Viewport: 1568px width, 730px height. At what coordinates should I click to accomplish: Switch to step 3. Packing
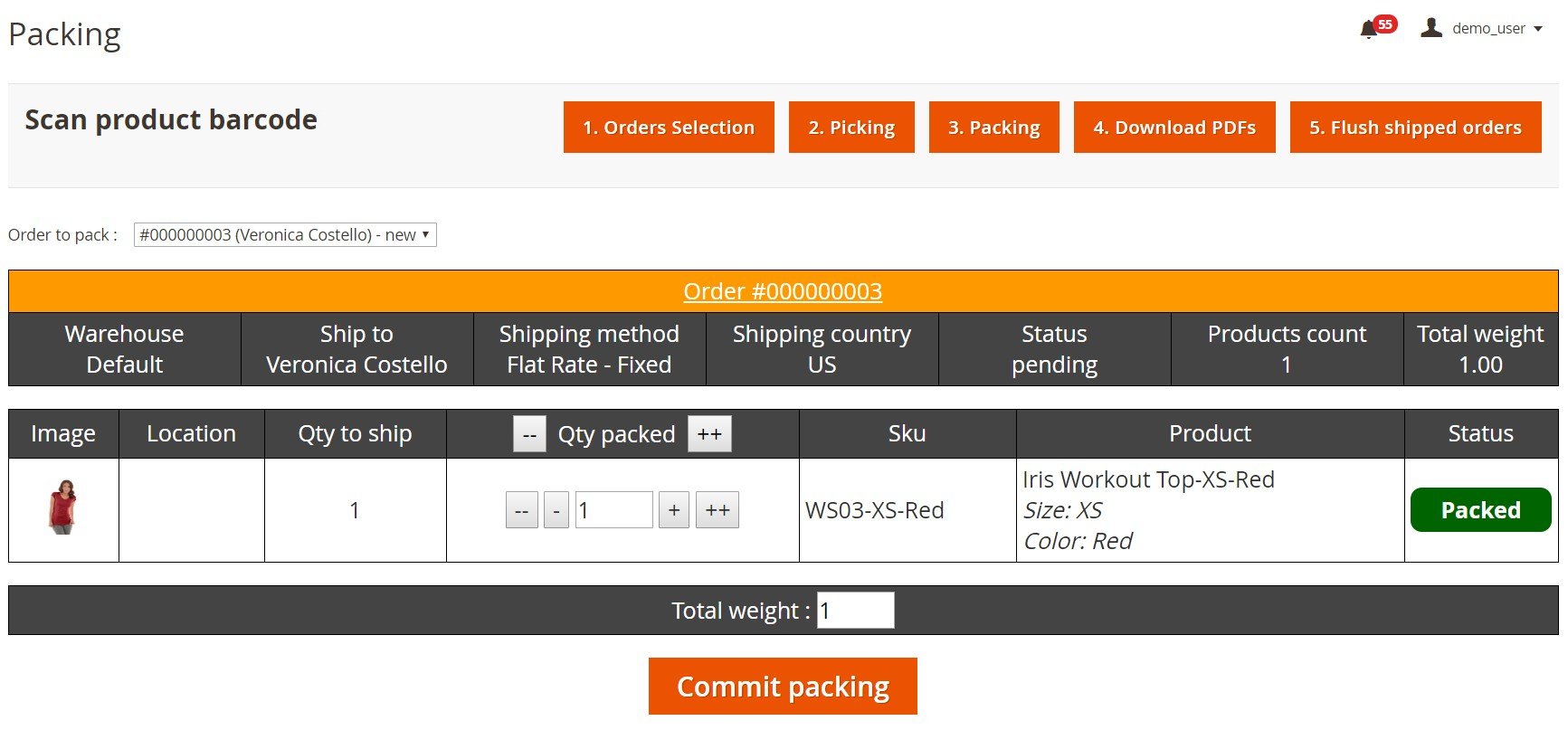(994, 128)
